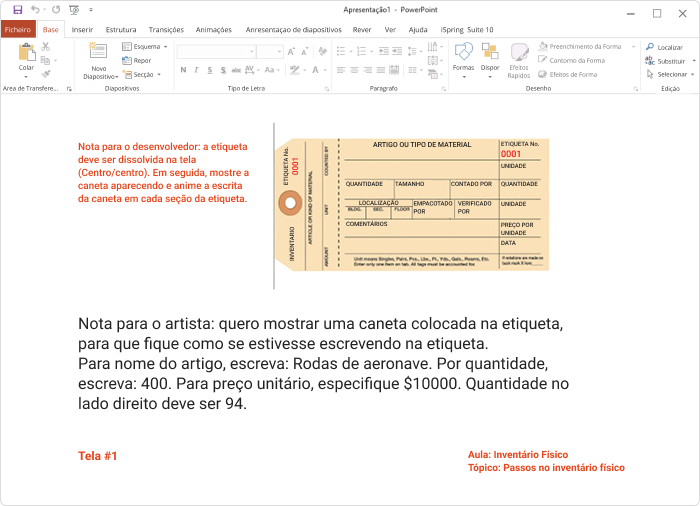The image size is (700, 506).
Task: Open the text direction options
Action: point(434,46)
